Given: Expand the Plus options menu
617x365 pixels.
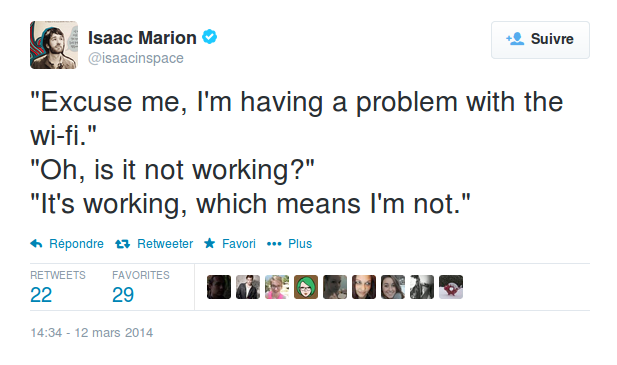Looking at the screenshot, I should click(300, 244).
